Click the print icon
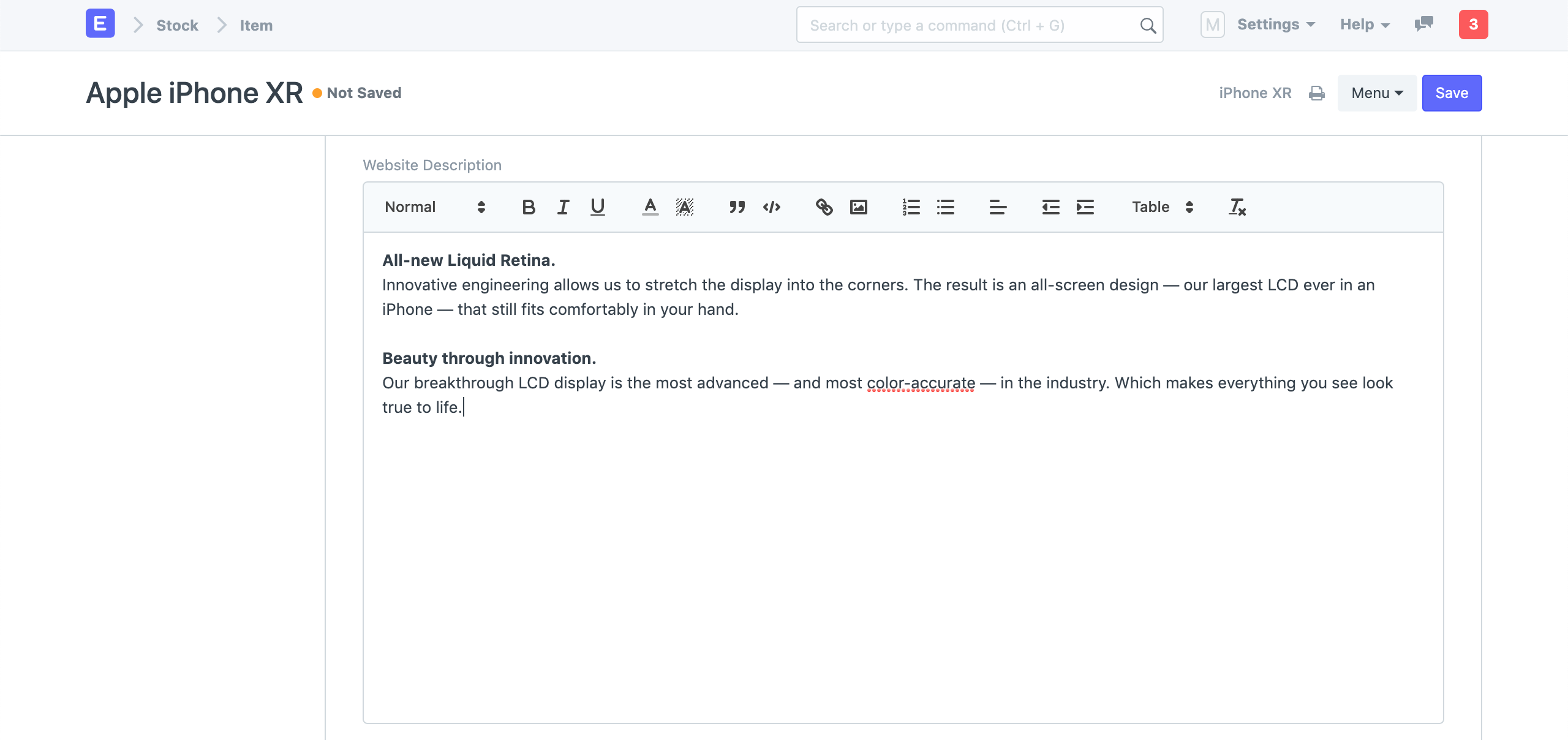1568x740 pixels. (1316, 93)
